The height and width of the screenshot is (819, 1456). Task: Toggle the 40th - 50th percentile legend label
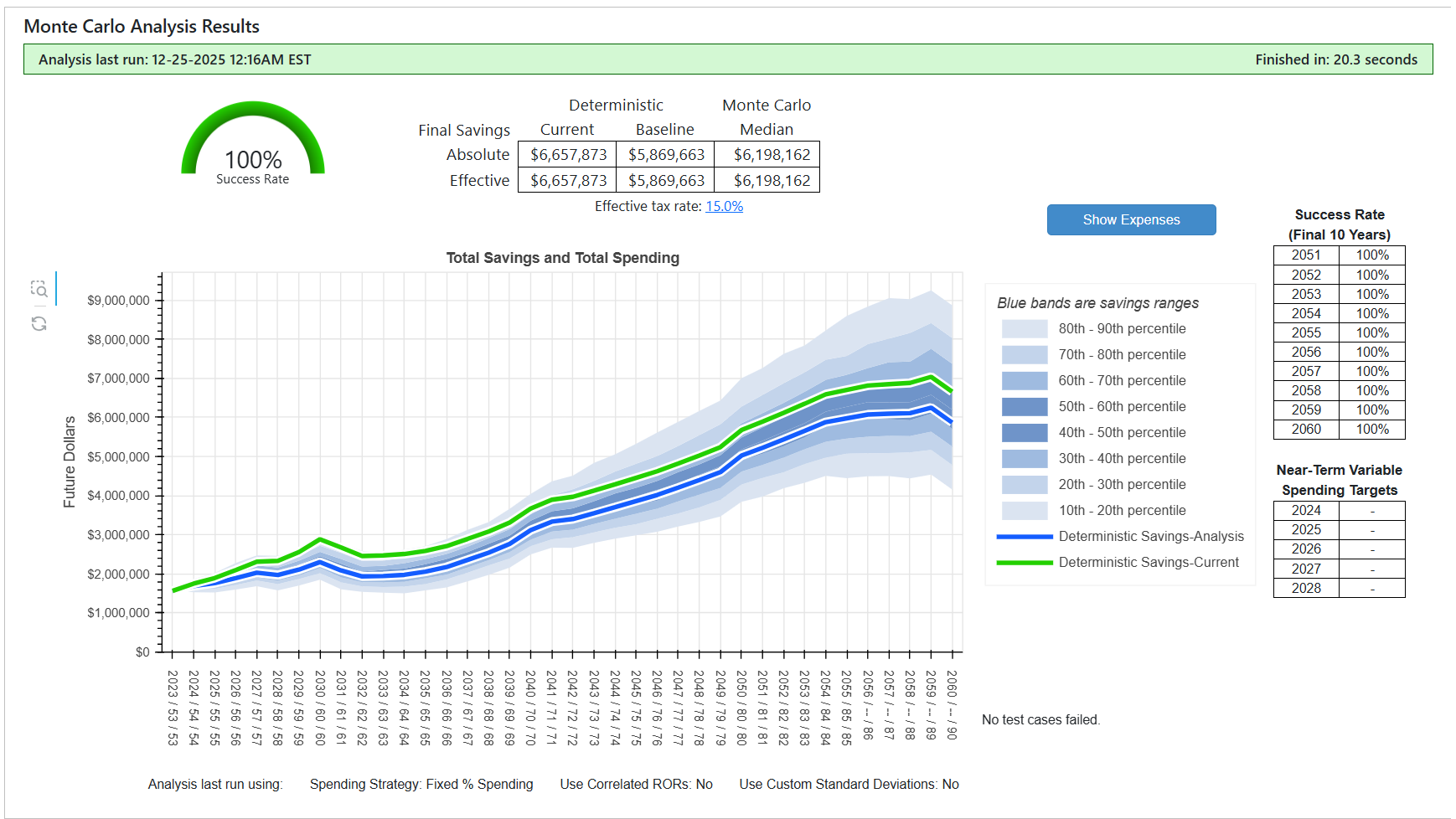[1122, 433]
